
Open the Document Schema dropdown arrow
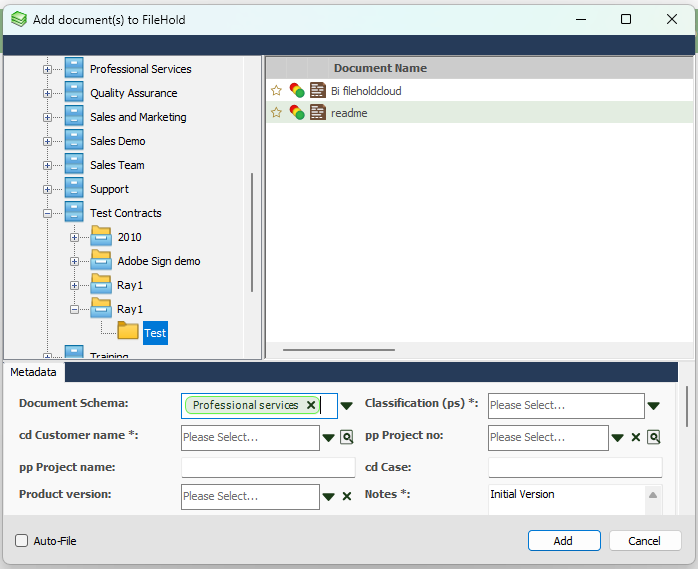(347, 405)
